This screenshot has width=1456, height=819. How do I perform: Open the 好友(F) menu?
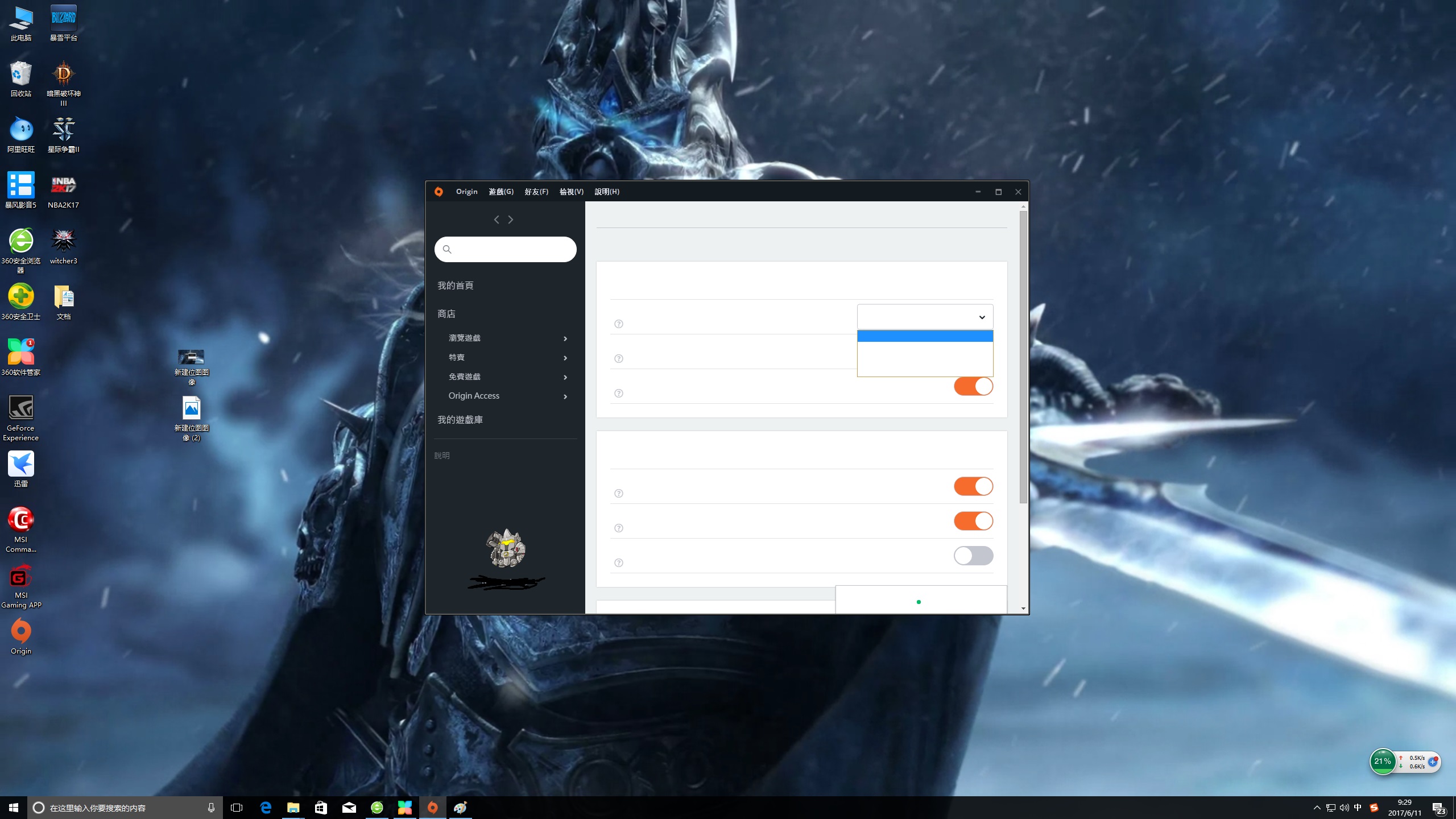tap(536, 192)
